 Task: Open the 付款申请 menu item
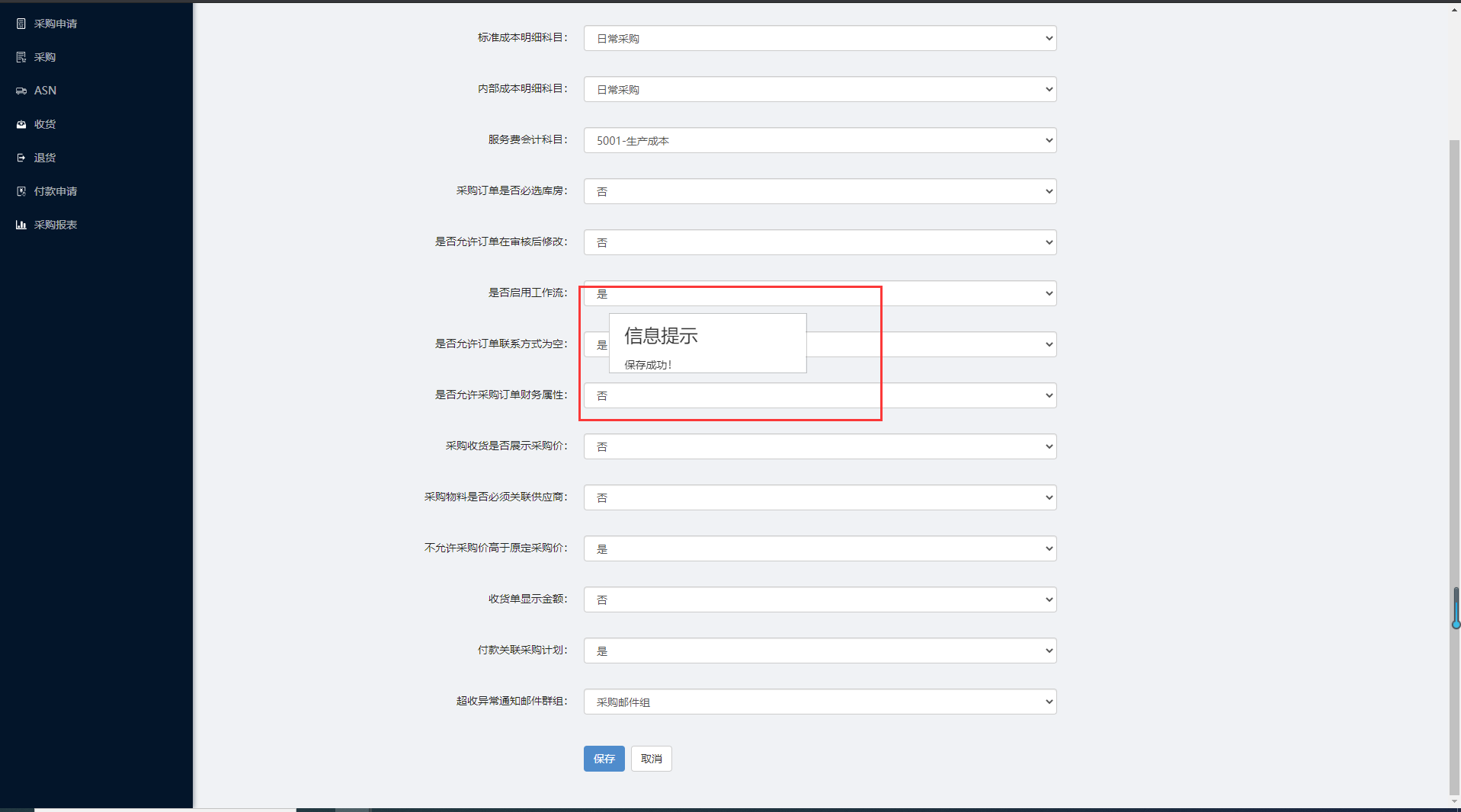56,191
